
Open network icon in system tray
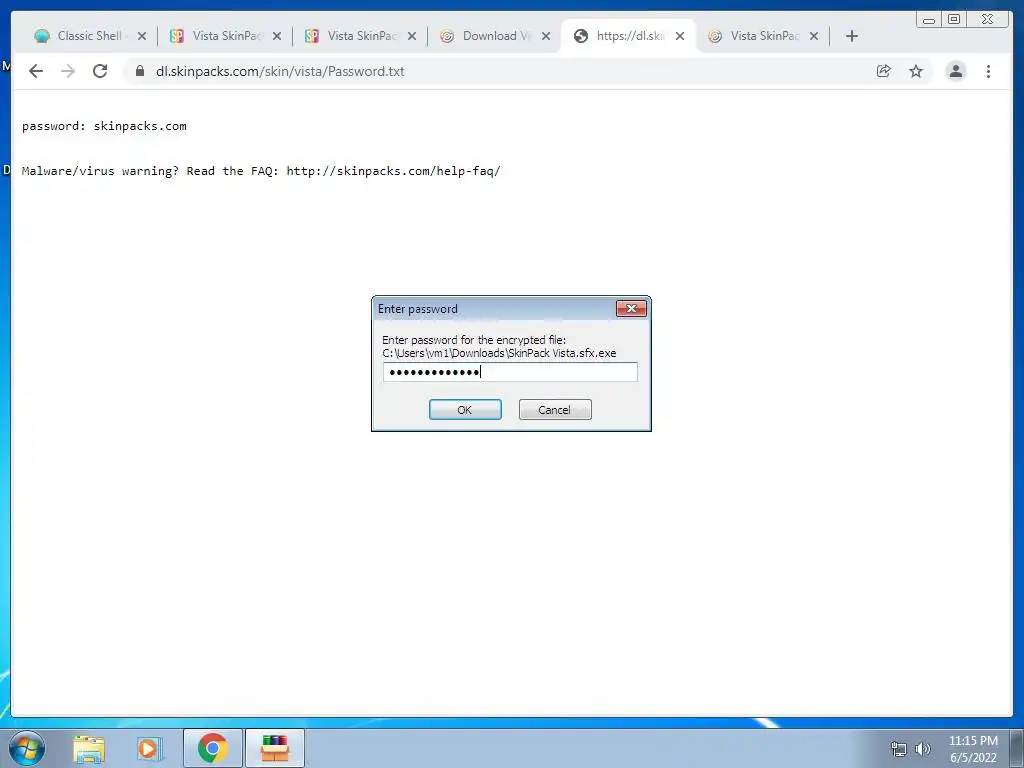click(x=899, y=749)
